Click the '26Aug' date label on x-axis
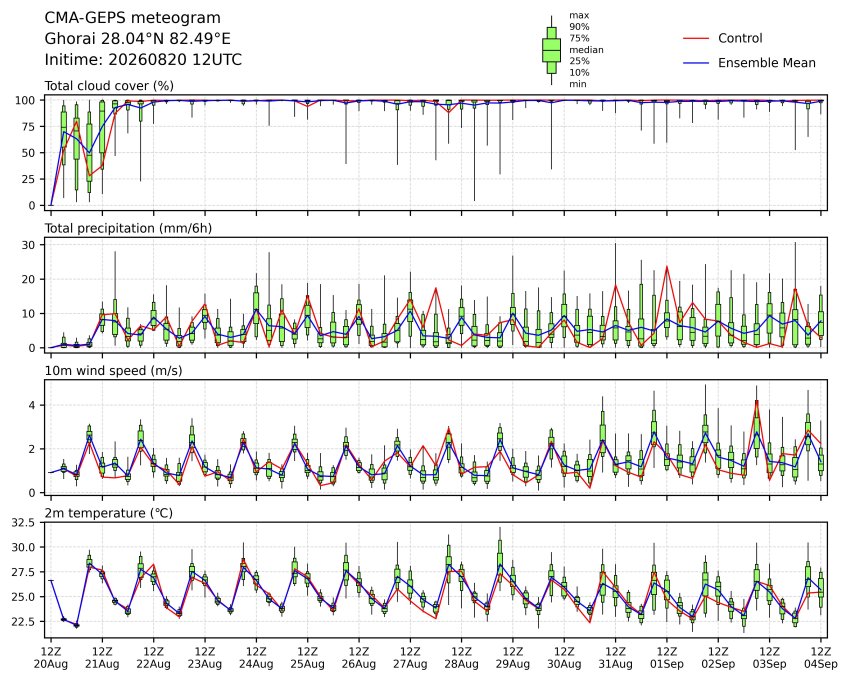The image size is (849, 681). [359, 664]
